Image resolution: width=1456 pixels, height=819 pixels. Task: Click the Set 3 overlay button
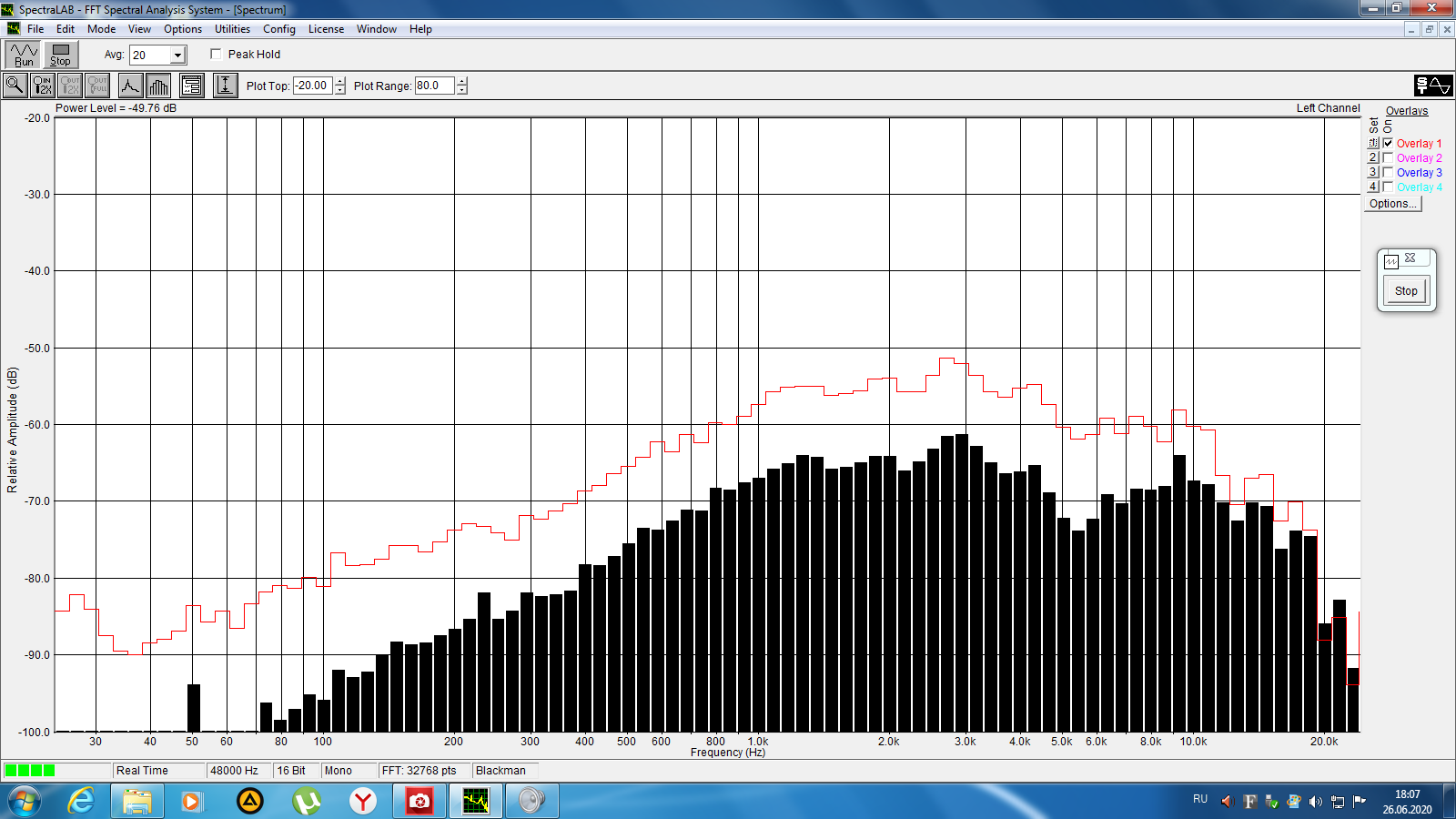click(x=1373, y=172)
